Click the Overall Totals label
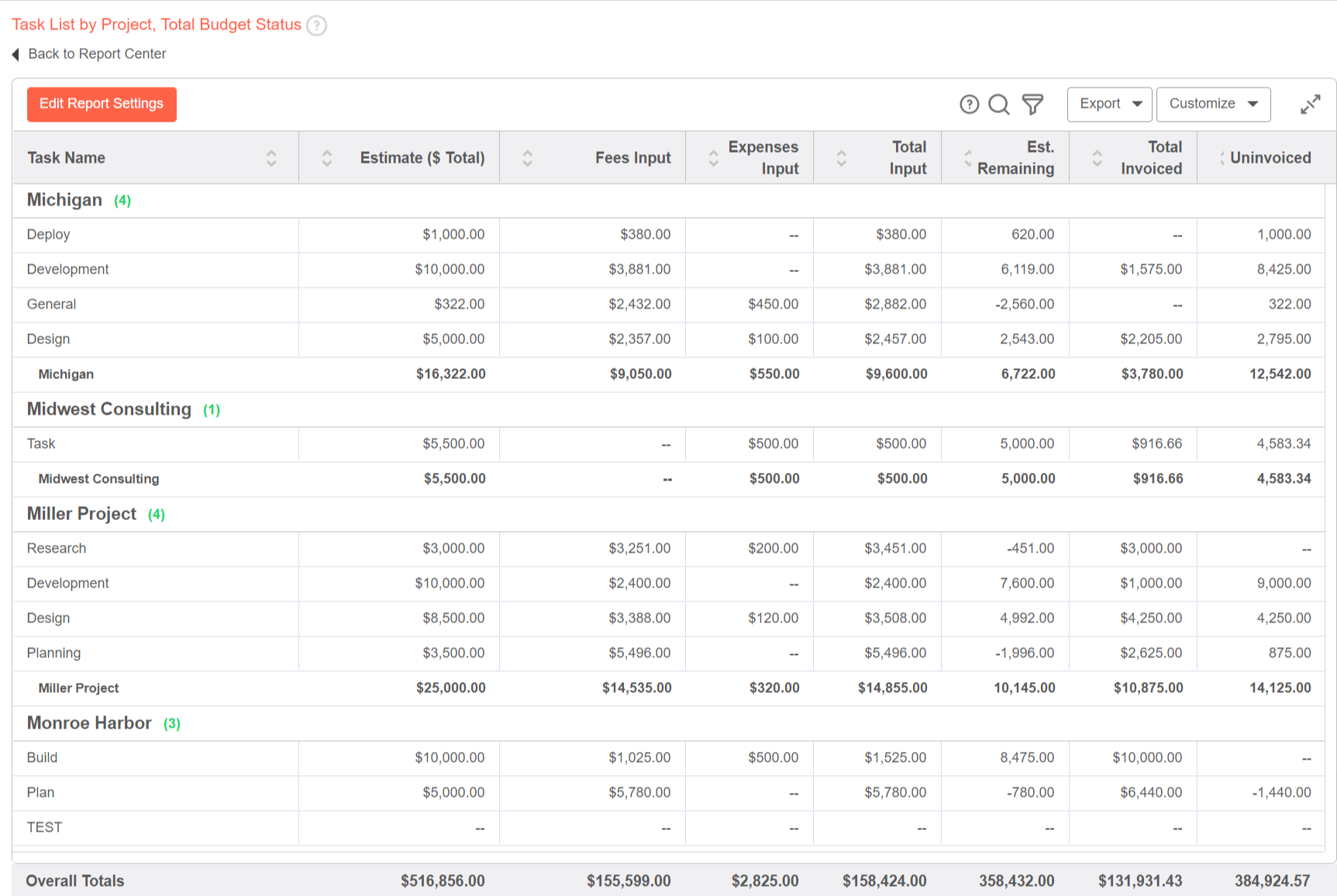This screenshot has width=1337, height=896. (74, 881)
